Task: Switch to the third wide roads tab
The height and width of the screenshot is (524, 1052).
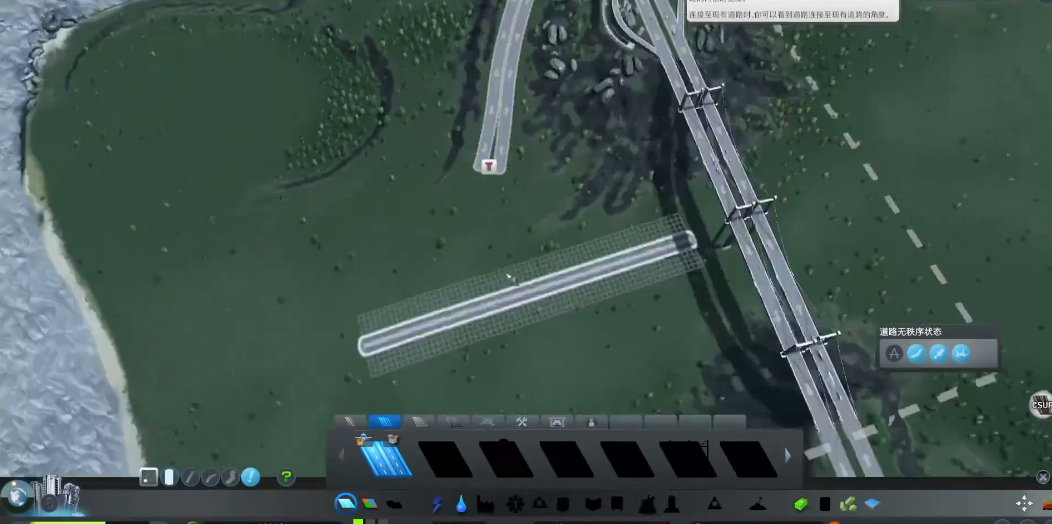Action: [419, 421]
